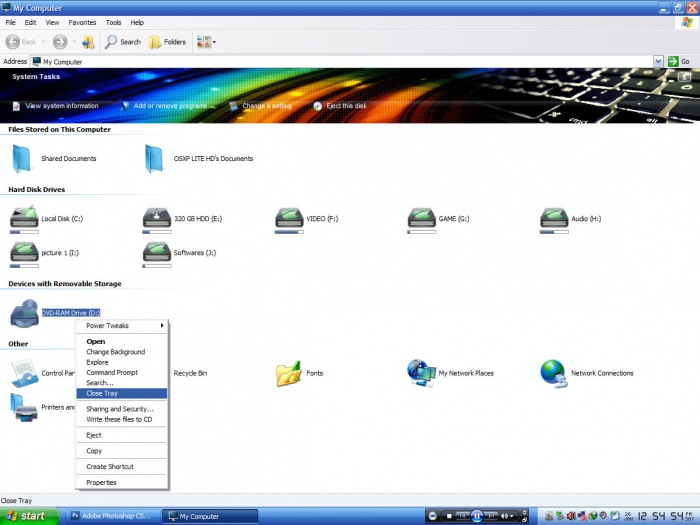Open the Fonts folder icon
This screenshot has width=700, height=525.
click(289, 373)
